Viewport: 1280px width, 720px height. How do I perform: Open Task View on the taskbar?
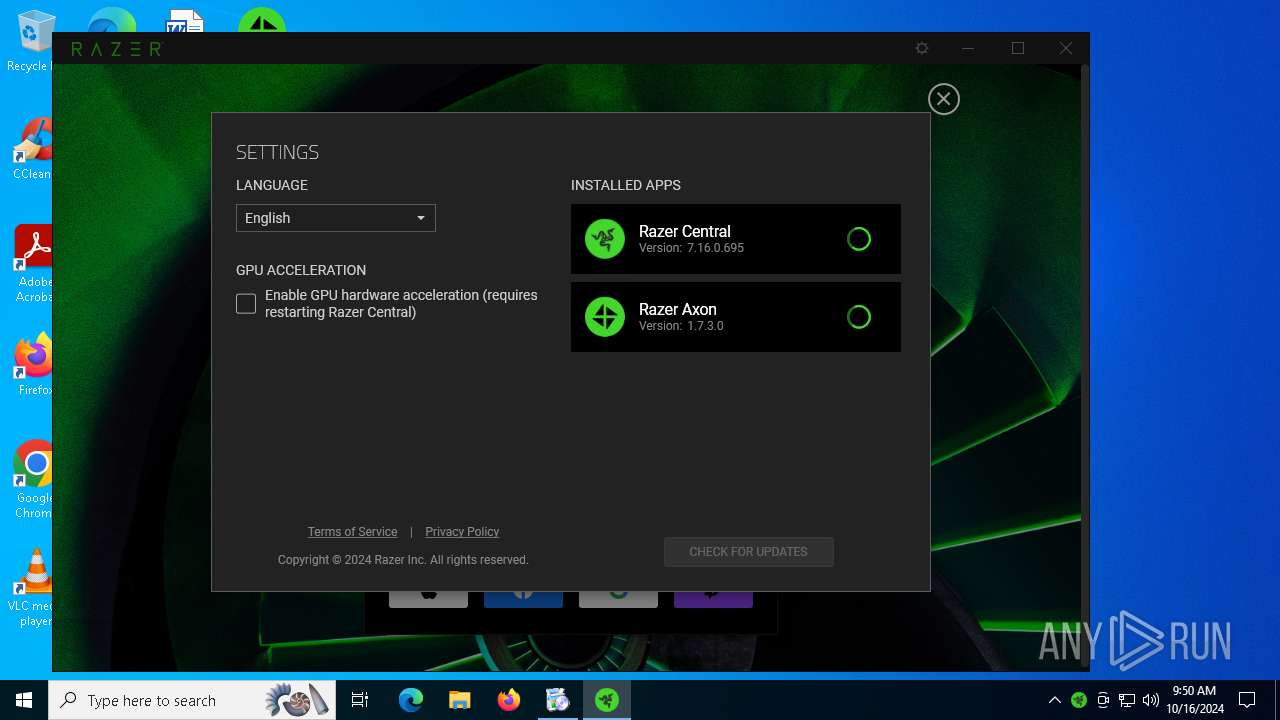(360, 700)
